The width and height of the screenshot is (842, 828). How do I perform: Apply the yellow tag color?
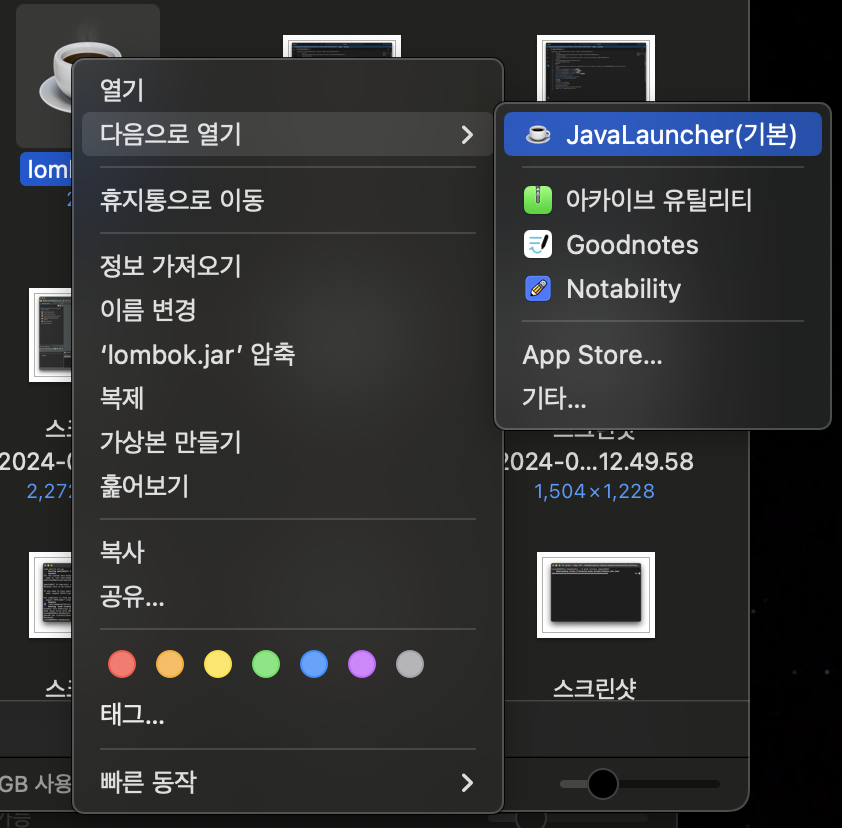[x=218, y=664]
